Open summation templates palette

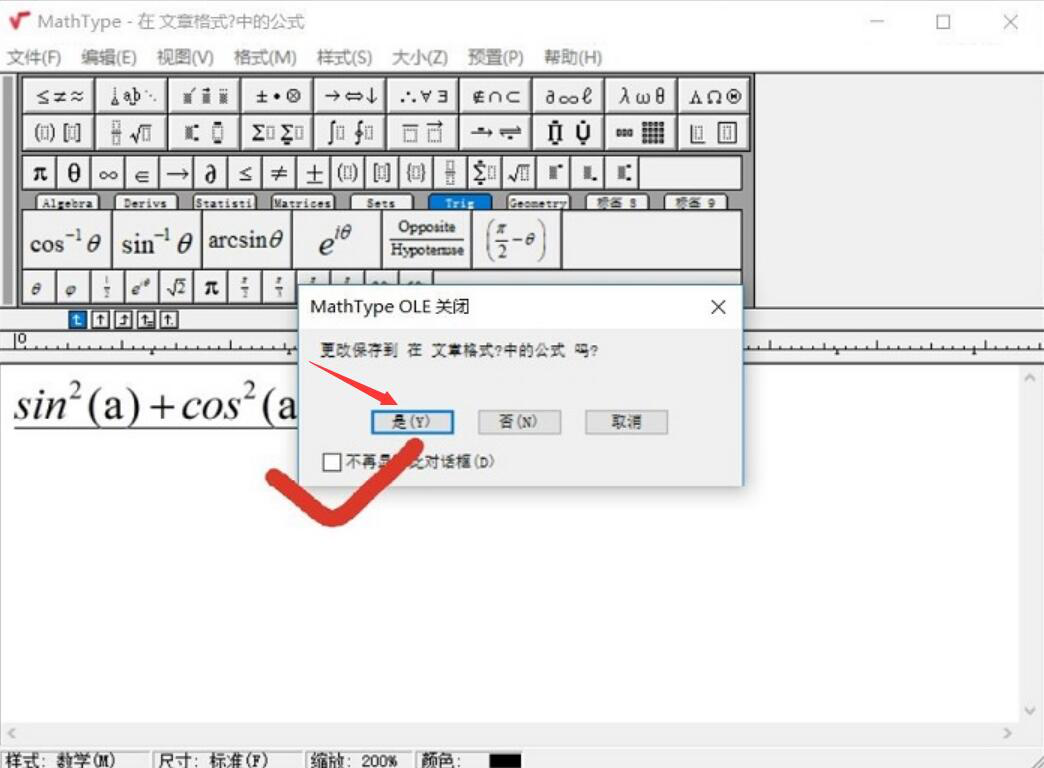pos(278,133)
